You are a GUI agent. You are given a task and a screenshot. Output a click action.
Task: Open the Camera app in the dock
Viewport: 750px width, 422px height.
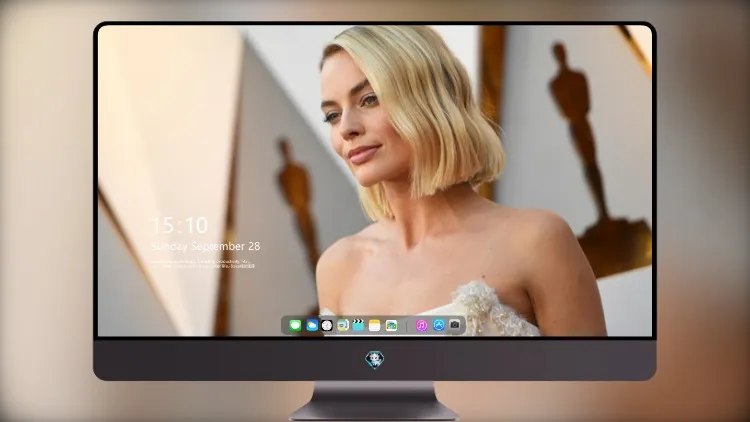[x=455, y=325]
